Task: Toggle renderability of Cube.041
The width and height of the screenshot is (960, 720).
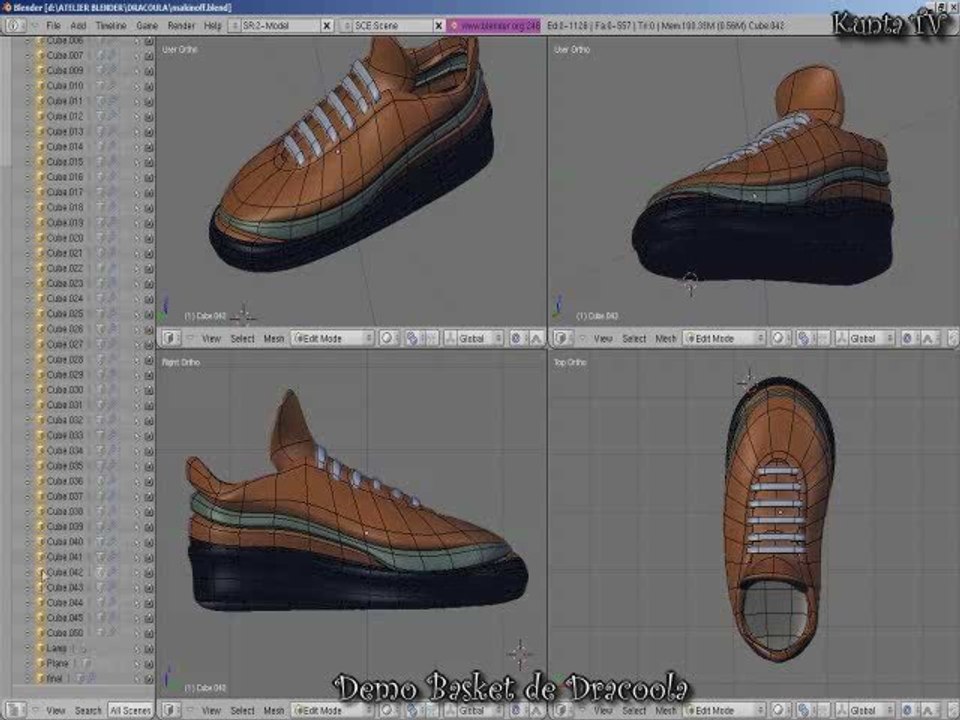Action: pyautogui.click(x=149, y=557)
